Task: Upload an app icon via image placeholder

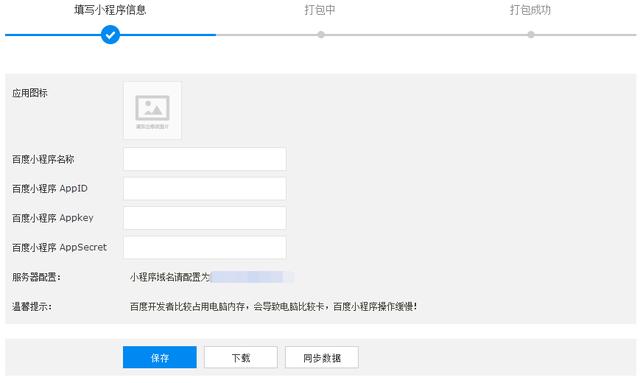Action: pyautogui.click(x=152, y=110)
